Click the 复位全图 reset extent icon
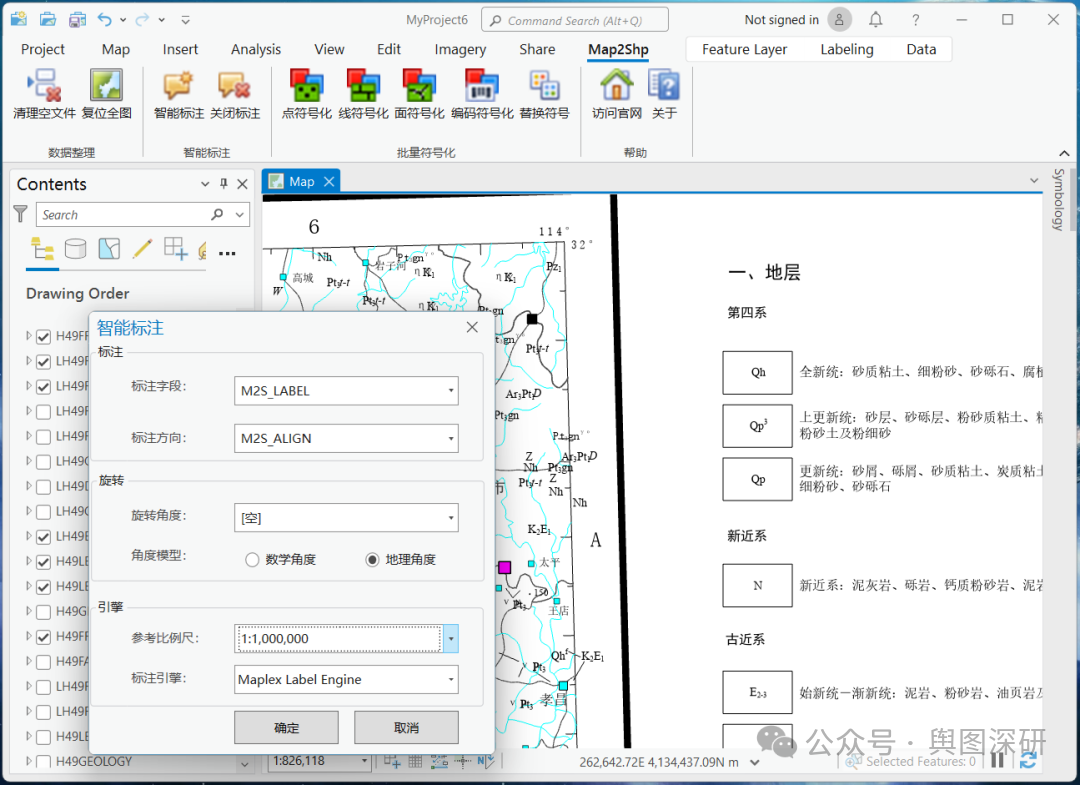This screenshot has height=785, width=1080. point(106,86)
